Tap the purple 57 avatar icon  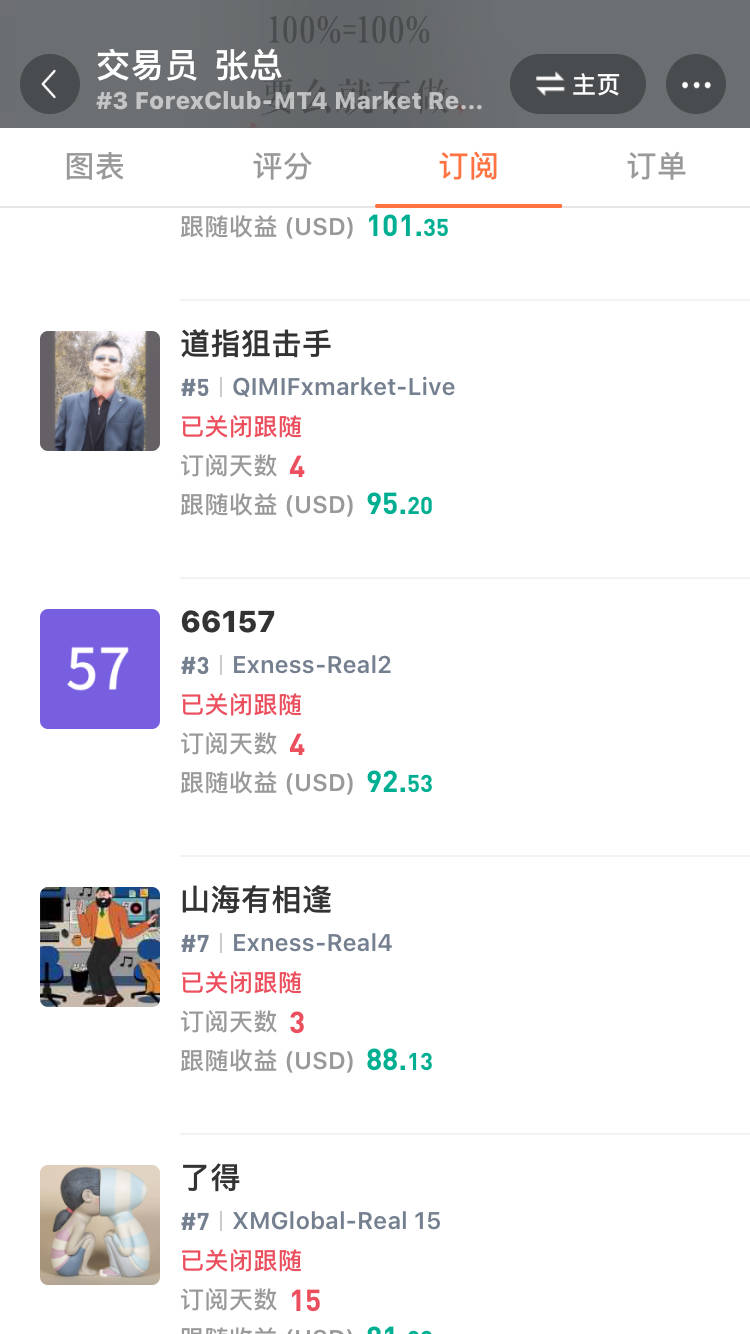tap(100, 669)
